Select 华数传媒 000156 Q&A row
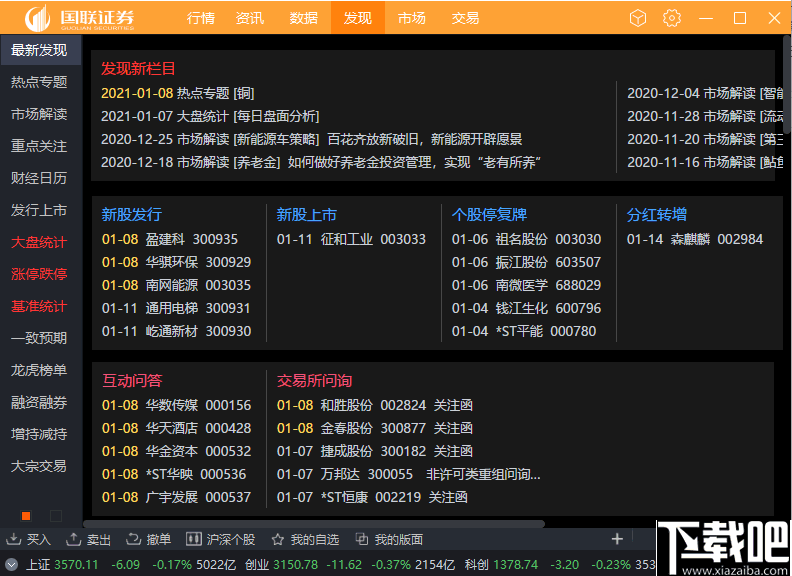Viewport: 792px width, 576px height. click(x=176, y=405)
